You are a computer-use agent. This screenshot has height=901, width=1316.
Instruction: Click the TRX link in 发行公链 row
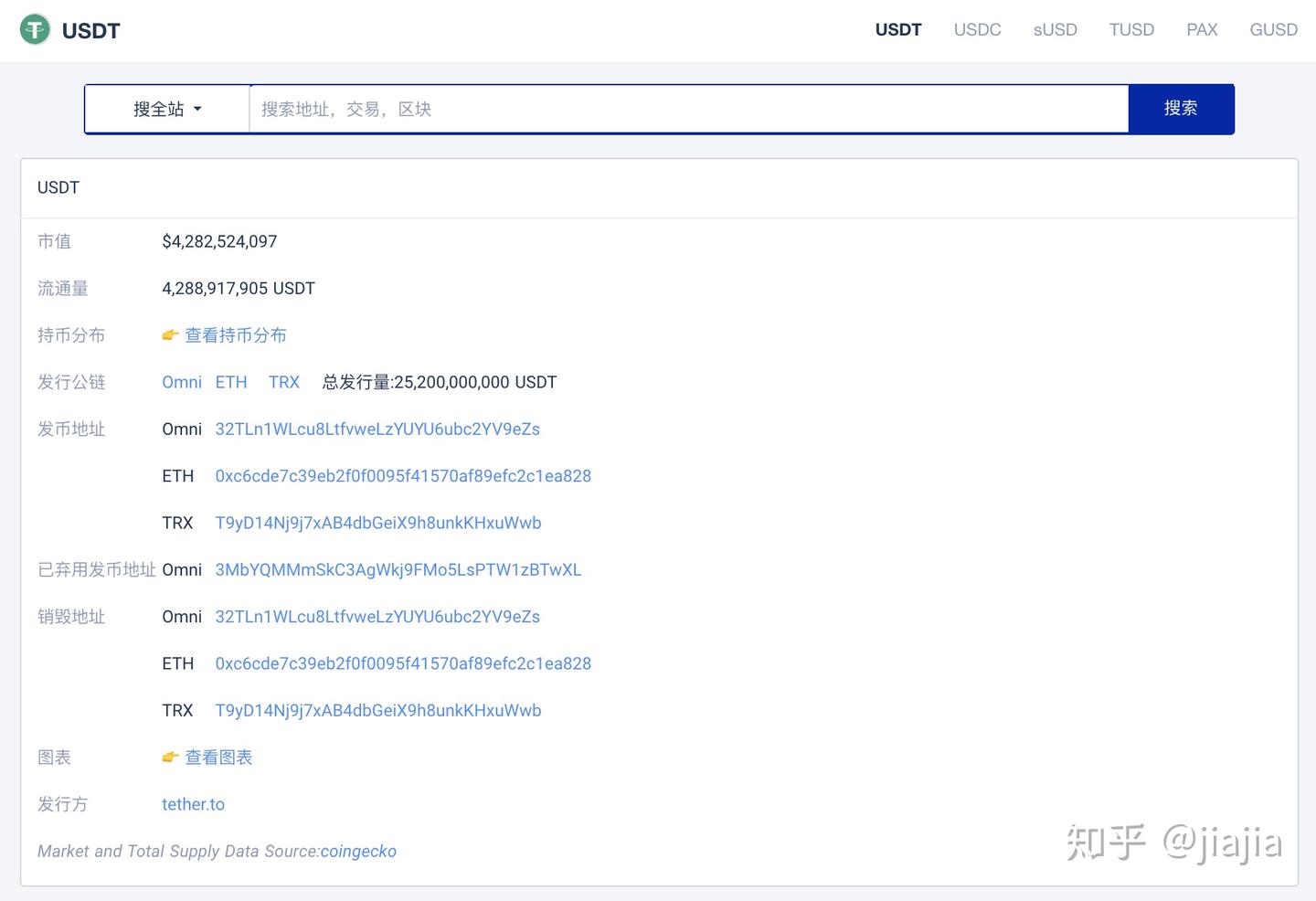coord(284,382)
